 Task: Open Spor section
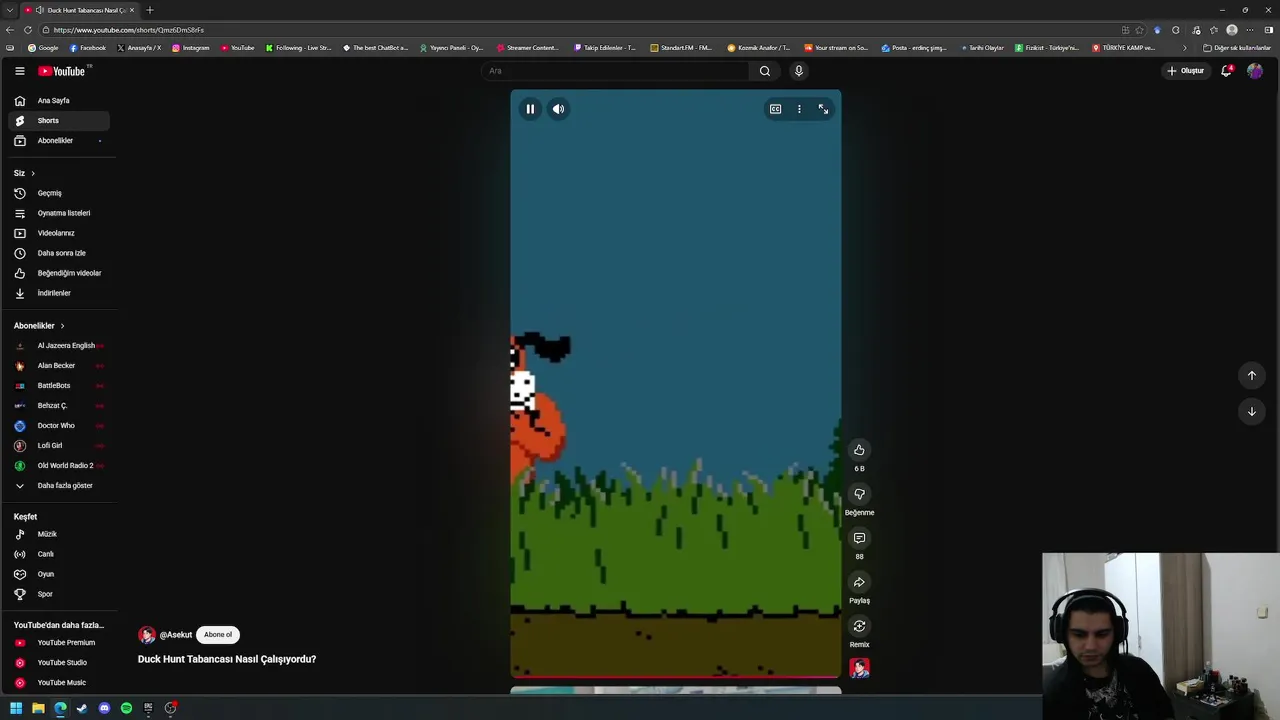coord(59,594)
